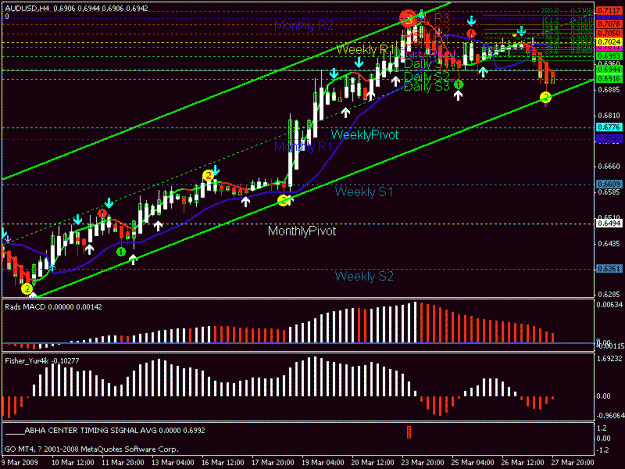Click the green 0.6944 price tag
This screenshot has width=625, height=469.
tap(609, 70)
